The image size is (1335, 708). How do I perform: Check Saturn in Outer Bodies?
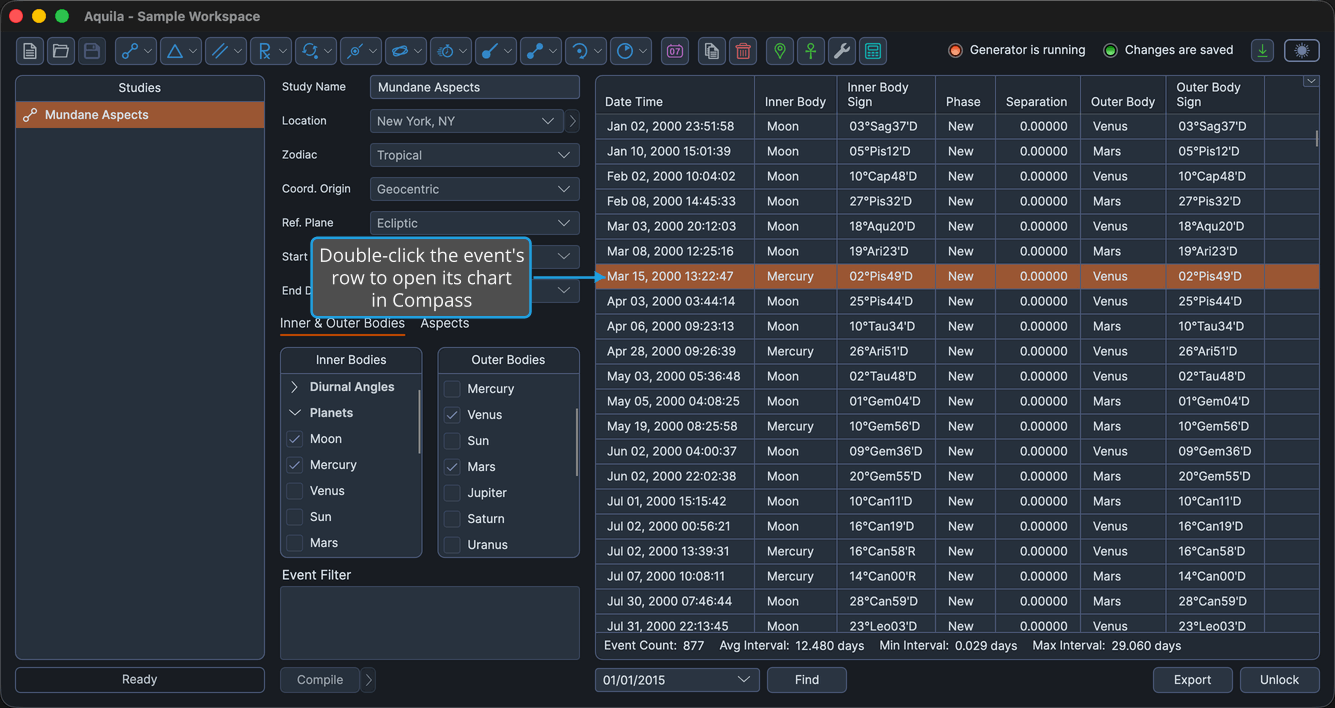(x=452, y=519)
